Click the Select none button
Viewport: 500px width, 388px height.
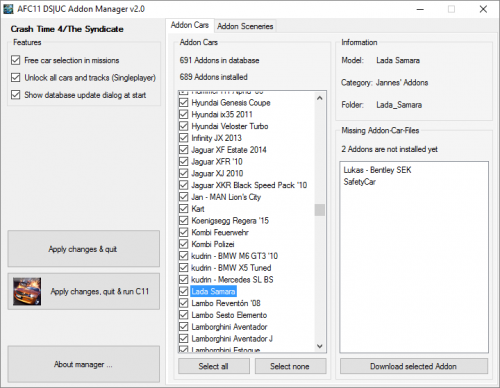[290, 366]
